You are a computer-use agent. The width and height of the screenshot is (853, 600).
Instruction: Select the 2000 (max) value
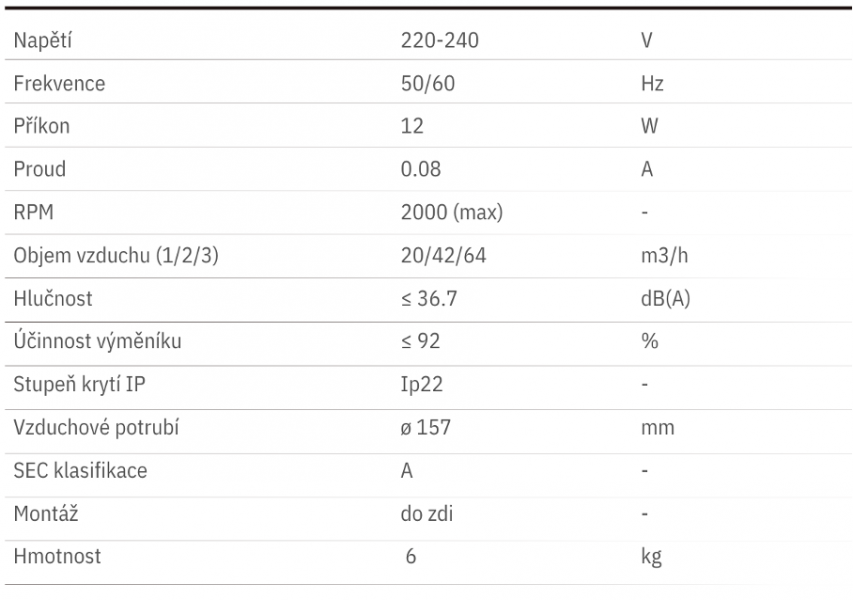click(452, 212)
